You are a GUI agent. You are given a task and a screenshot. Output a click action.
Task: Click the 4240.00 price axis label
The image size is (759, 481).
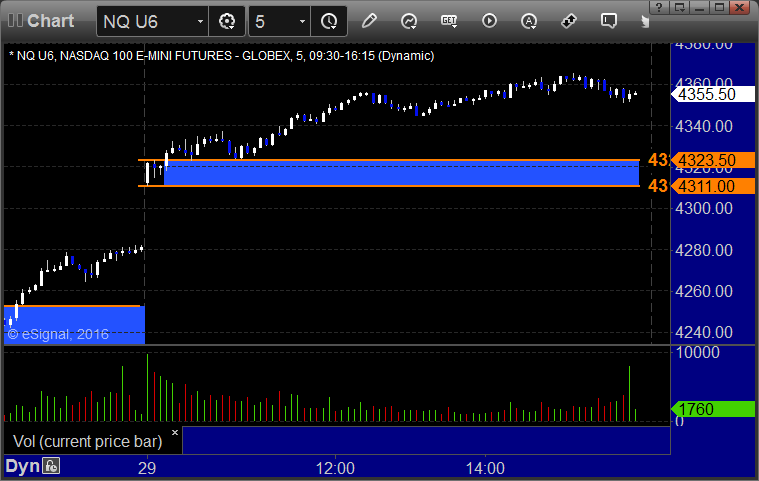pyautogui.click(x=704, y=333)
